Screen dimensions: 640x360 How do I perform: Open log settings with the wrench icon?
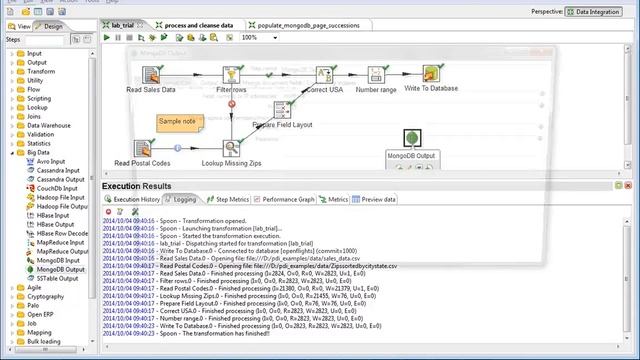[x=135, y=211]
